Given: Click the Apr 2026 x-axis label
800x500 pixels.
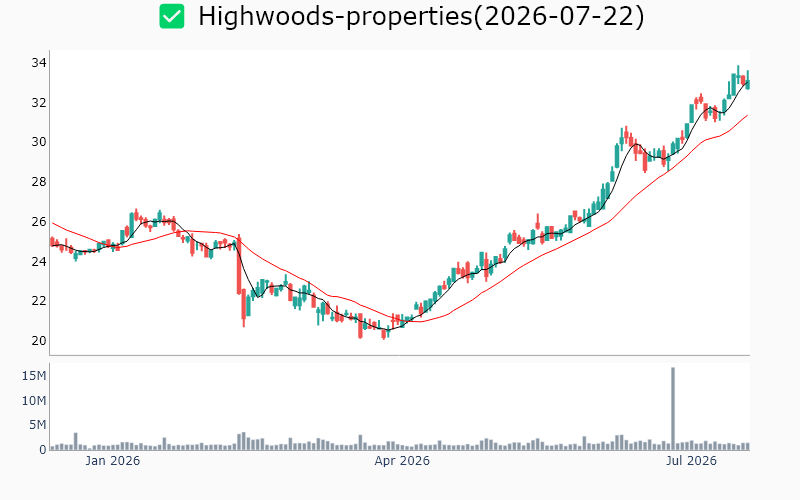Looking at the screenshot, I should (x=402, y=461).
